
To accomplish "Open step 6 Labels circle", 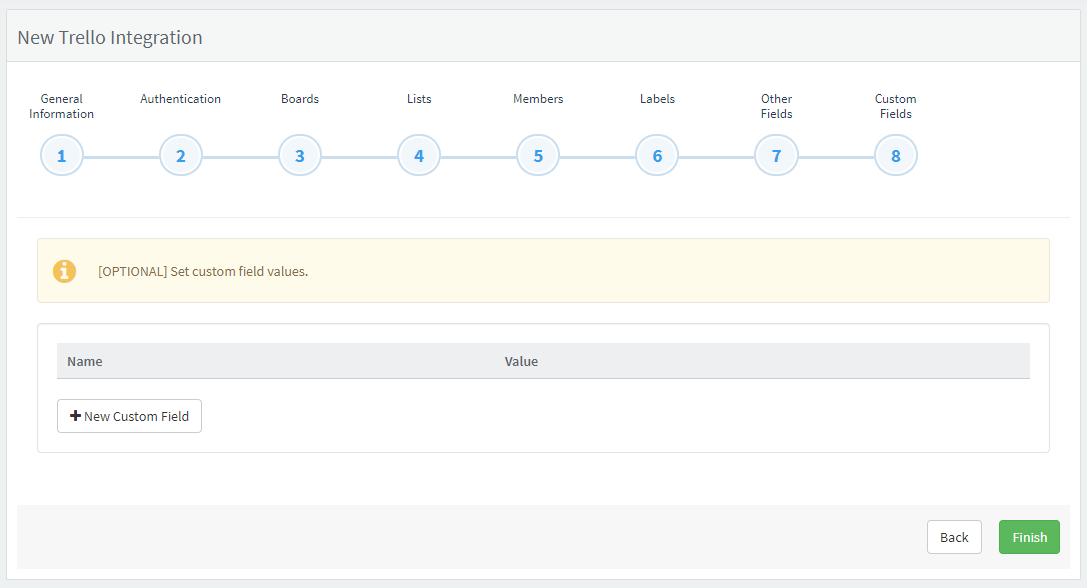I will tap(657, 155).
